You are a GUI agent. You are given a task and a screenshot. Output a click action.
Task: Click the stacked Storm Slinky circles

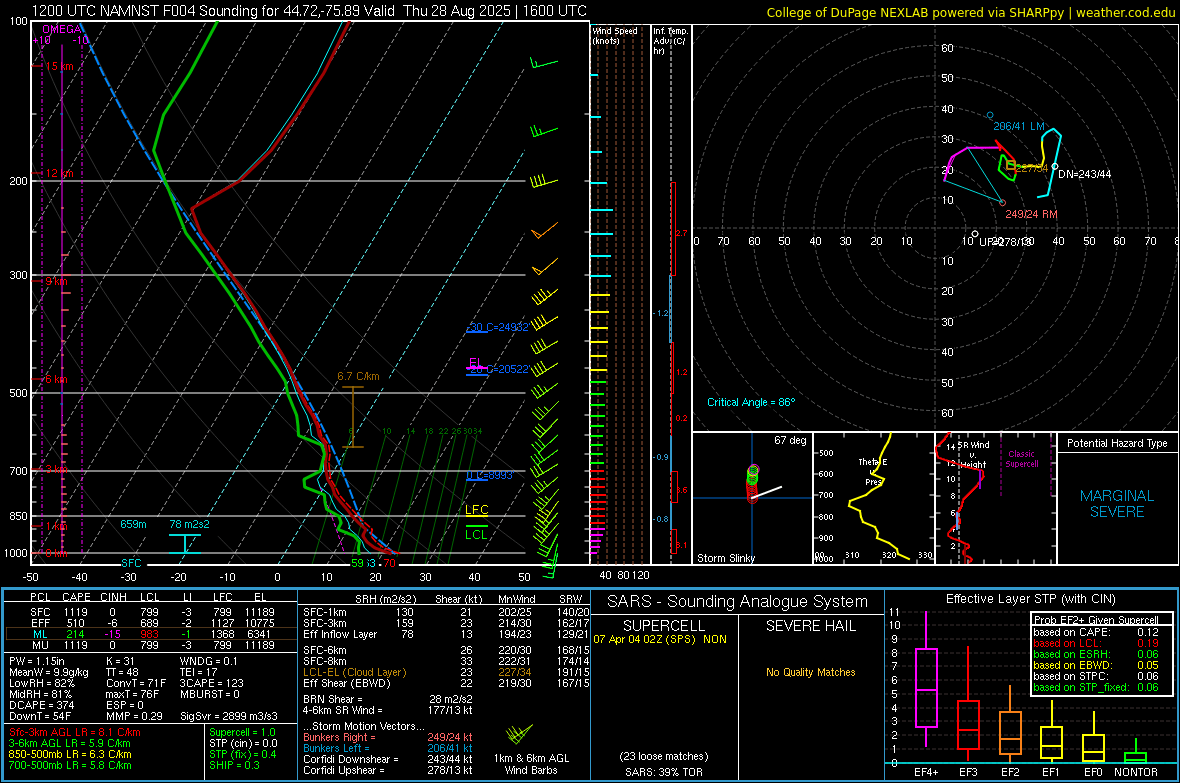coord(753,483)
